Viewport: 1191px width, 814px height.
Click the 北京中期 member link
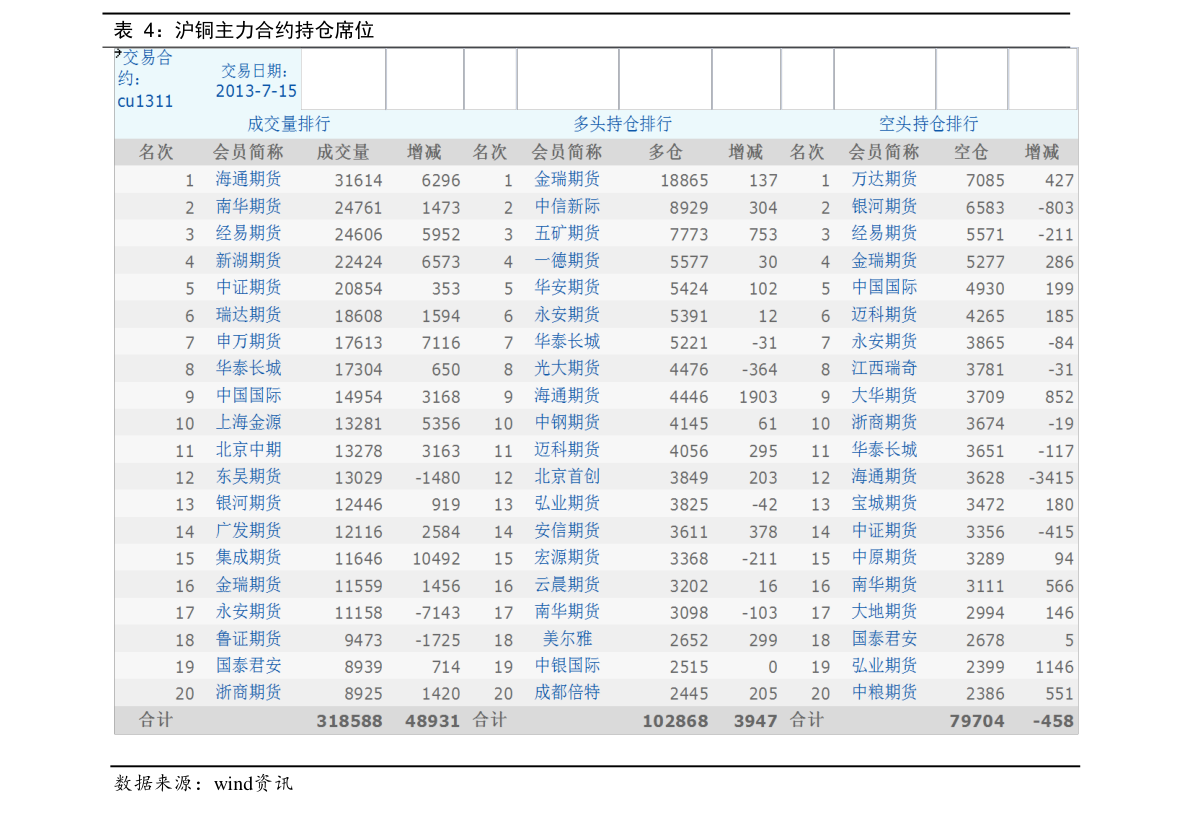coord(248,450)
